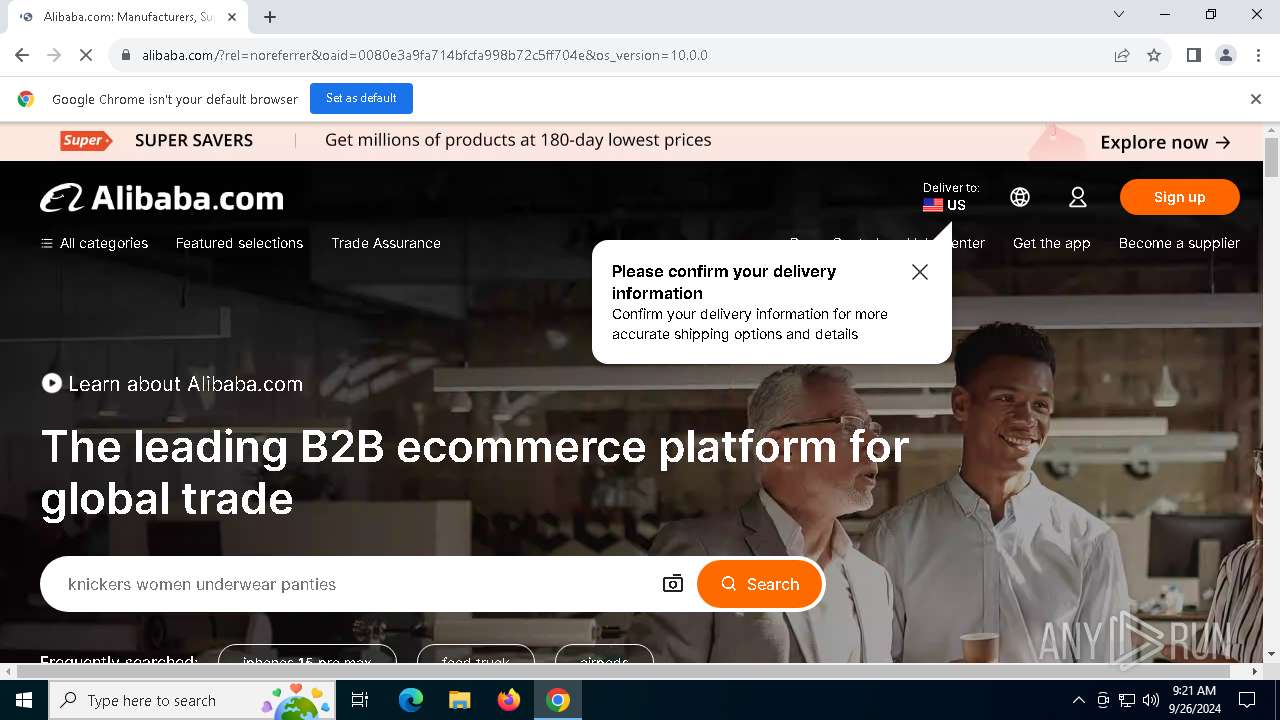Open Task View on taskbar
This screenshot has width=1280, height=720.
point(360,700)
